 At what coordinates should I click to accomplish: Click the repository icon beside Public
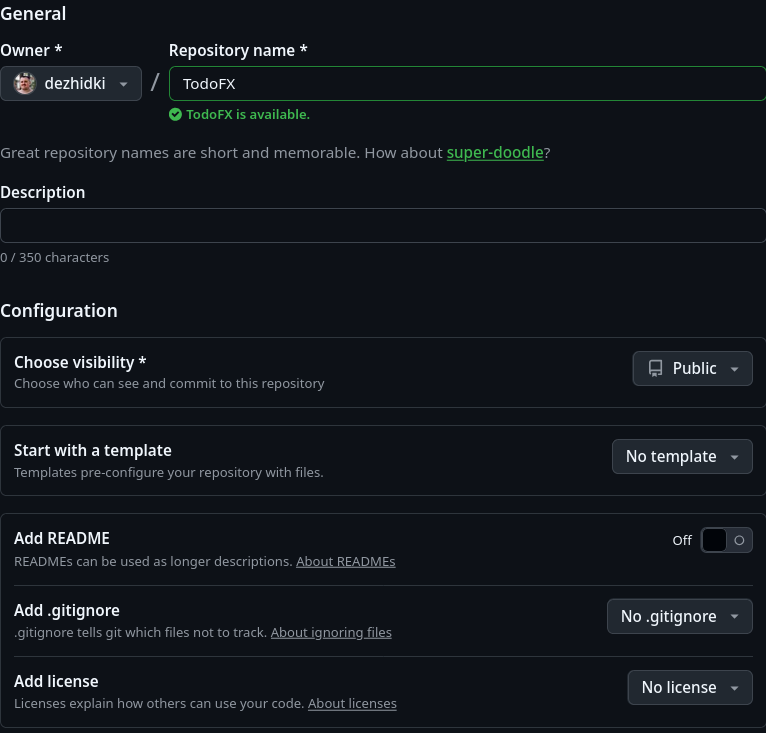click(x=656, y=369)
